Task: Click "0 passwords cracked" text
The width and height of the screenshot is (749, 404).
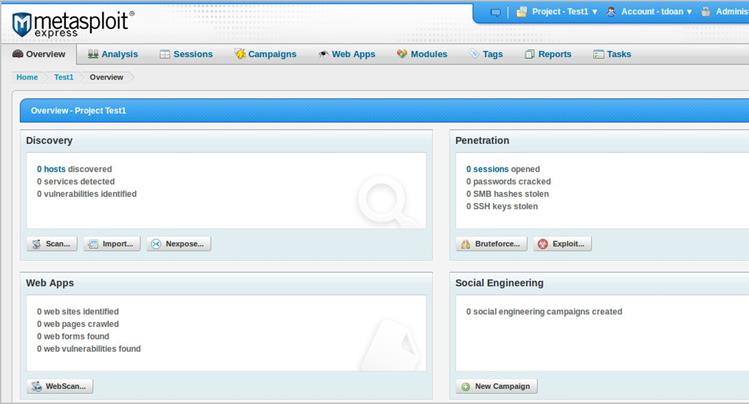Action: pyautogui.click(x=508, y=181)
